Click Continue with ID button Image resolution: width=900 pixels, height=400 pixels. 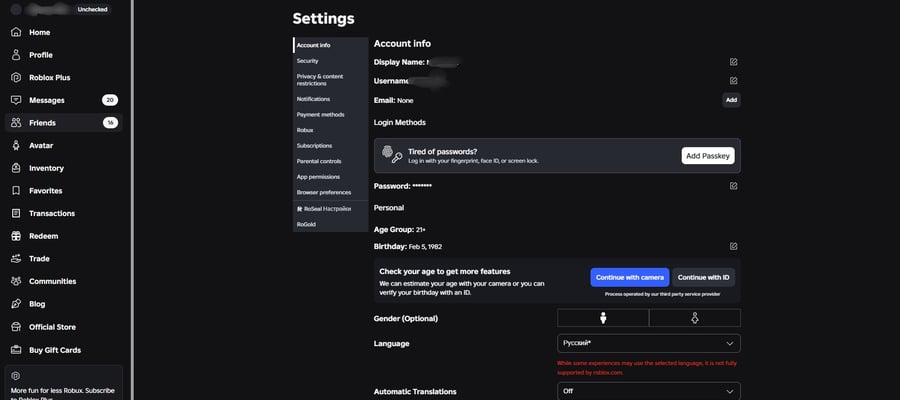pyautogui.click(x=703, y=277)
